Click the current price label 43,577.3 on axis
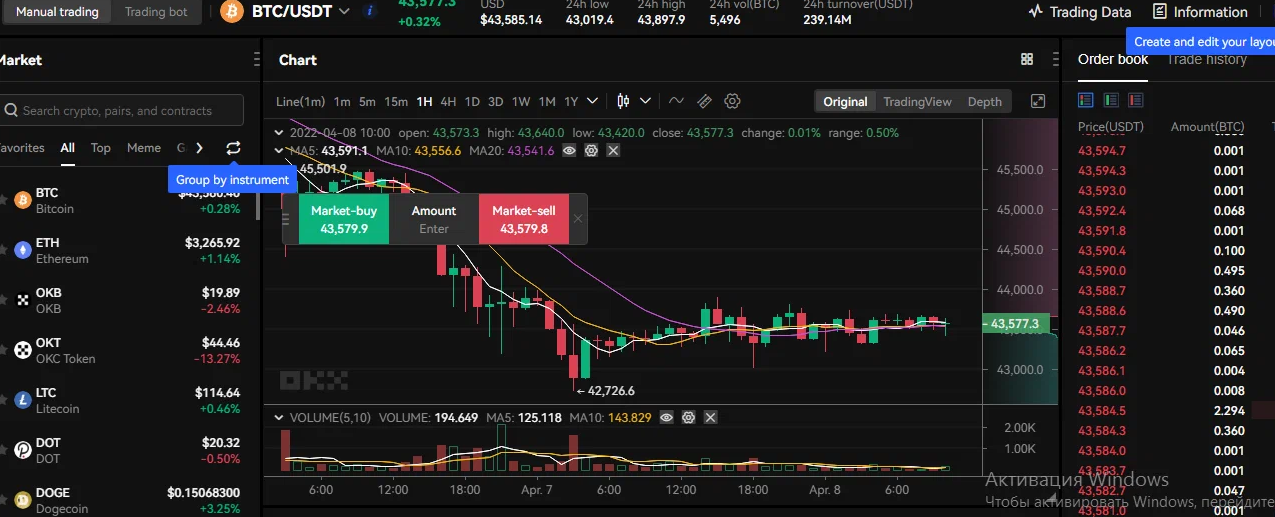The width and height of the screenshot is (1275, 517). pos(1016,324)
